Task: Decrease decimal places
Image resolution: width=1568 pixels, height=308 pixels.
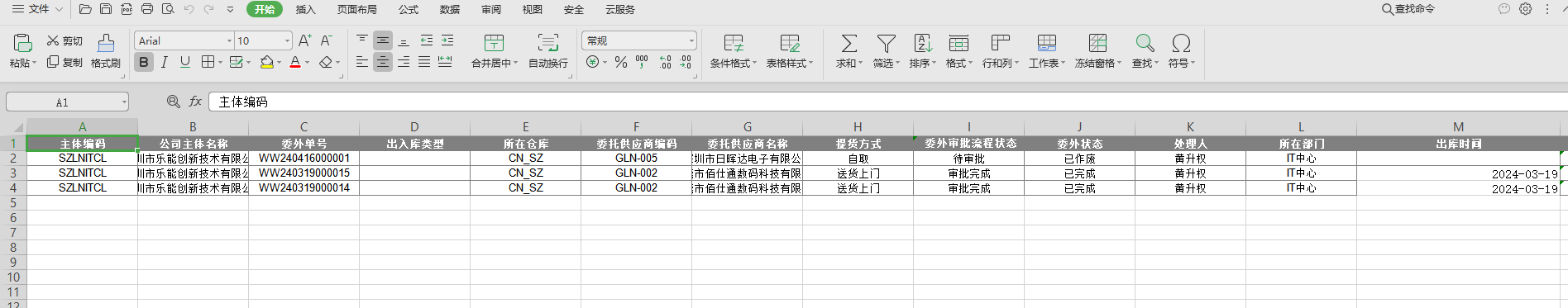Action: 686,62
